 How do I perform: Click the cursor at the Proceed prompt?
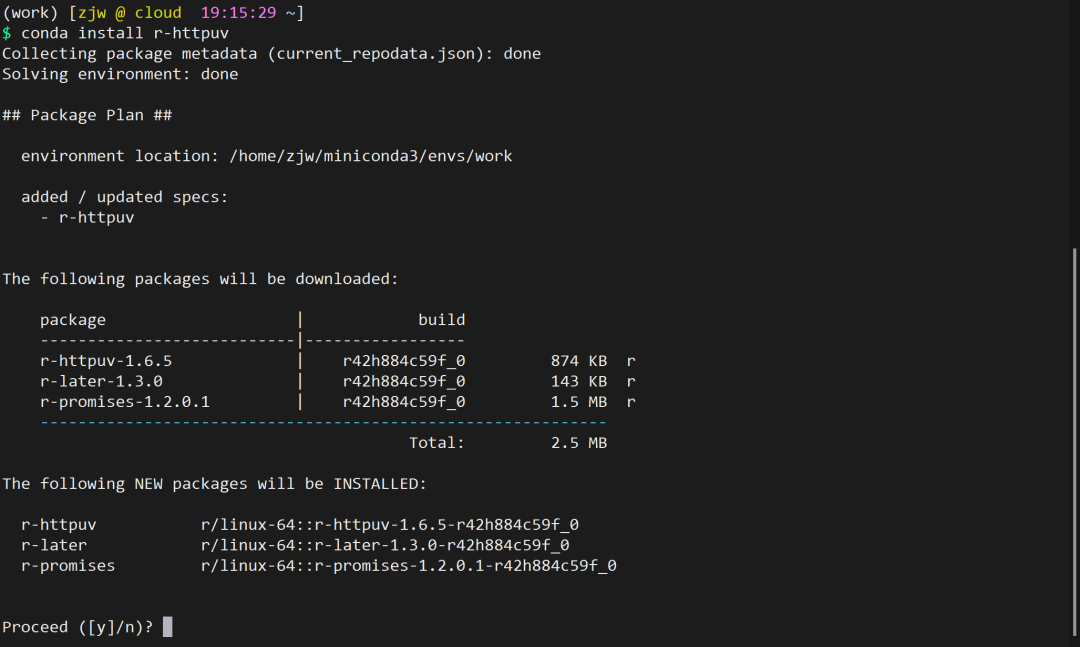(x=167, y=627)
